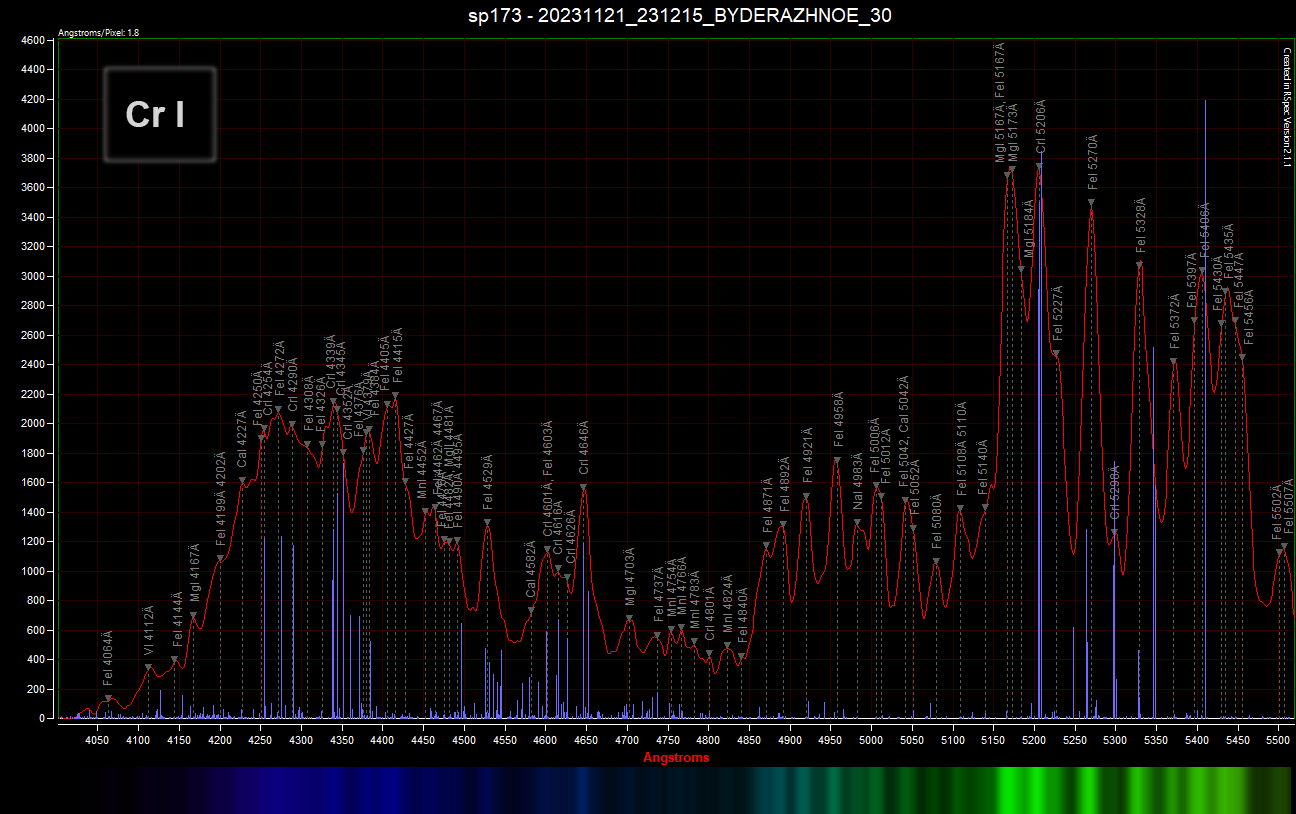Click the red 'Angstroms' x-axis label
The image size is (1296, 814).
[x=676, y=757]
